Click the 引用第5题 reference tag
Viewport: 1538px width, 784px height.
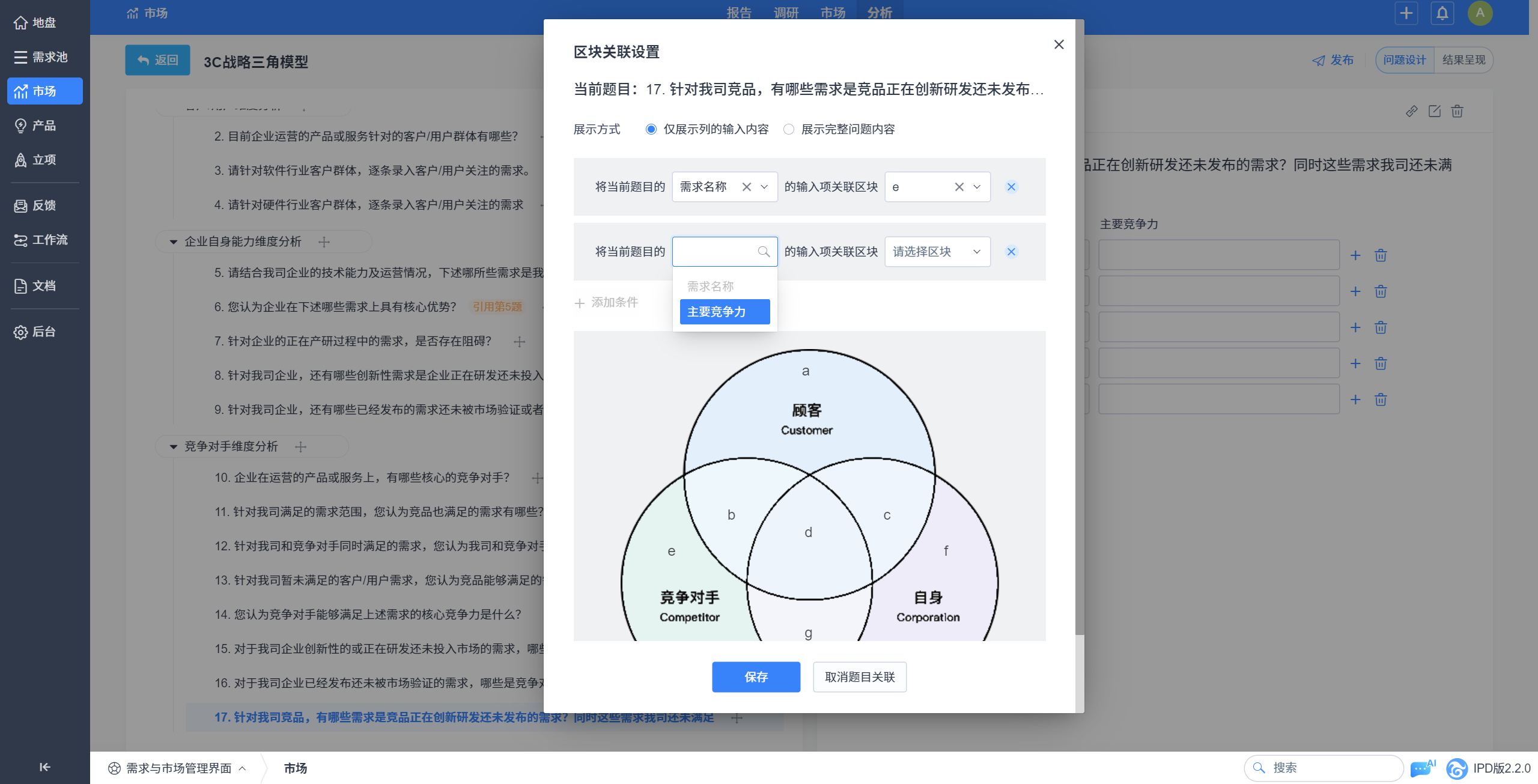497,307
